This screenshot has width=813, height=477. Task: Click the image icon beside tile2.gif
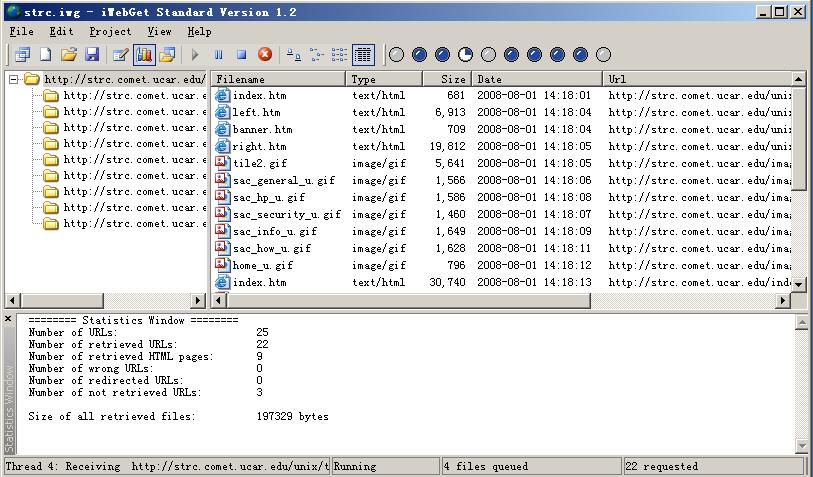(222, 163)
